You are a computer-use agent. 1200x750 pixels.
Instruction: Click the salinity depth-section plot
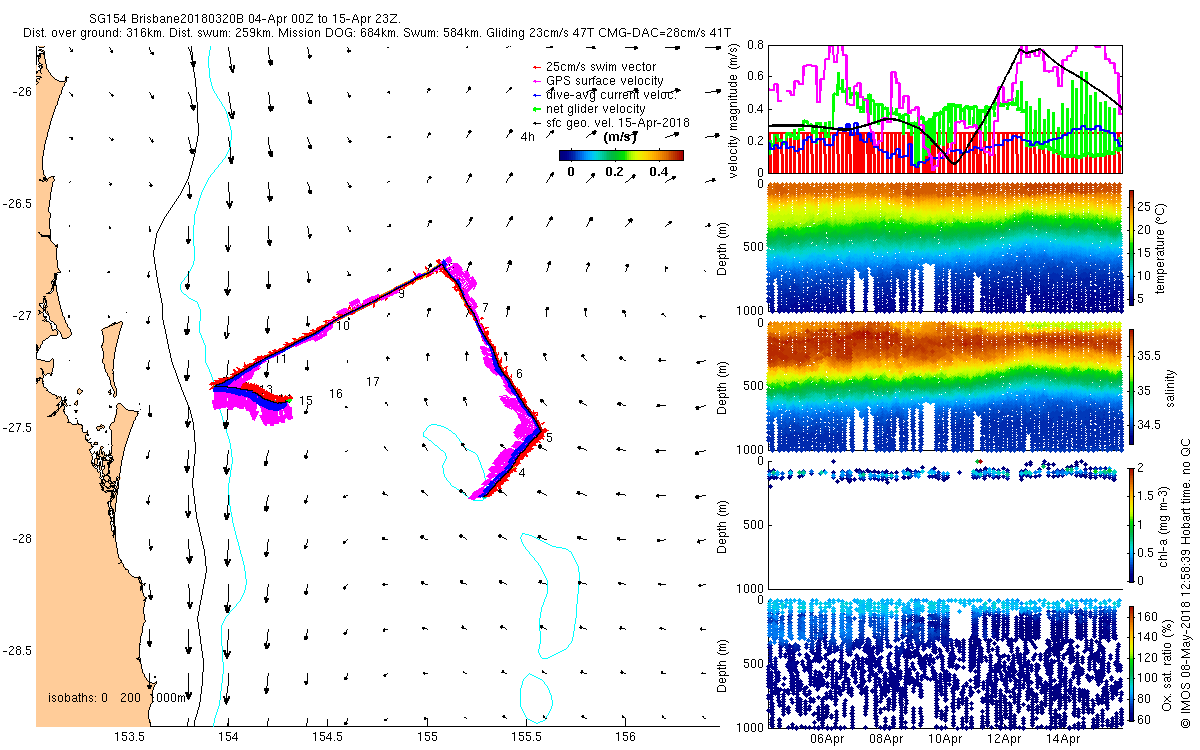945,387
